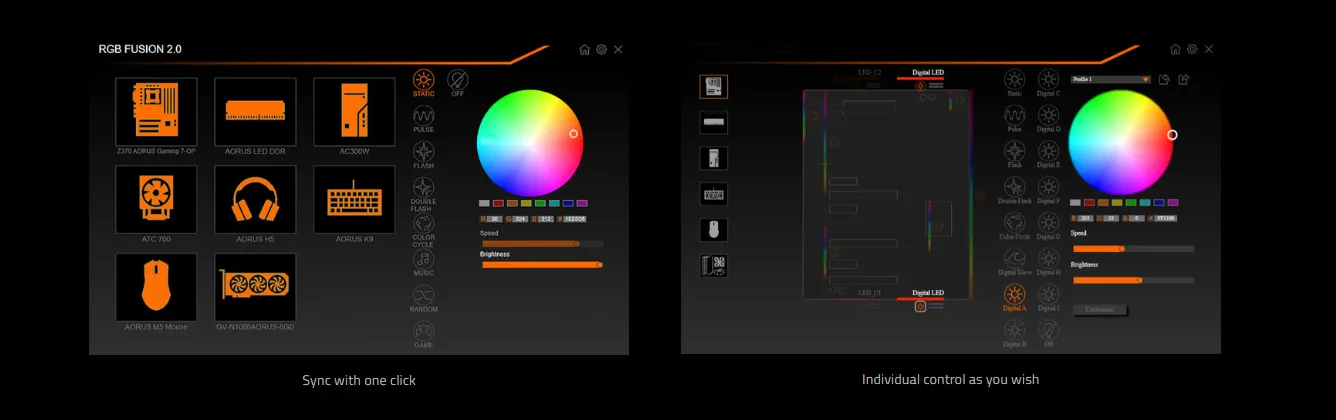Switch to LED_C1 tab
The width and height of the screenshot is (1336, 420).
[x=870, y=293]
